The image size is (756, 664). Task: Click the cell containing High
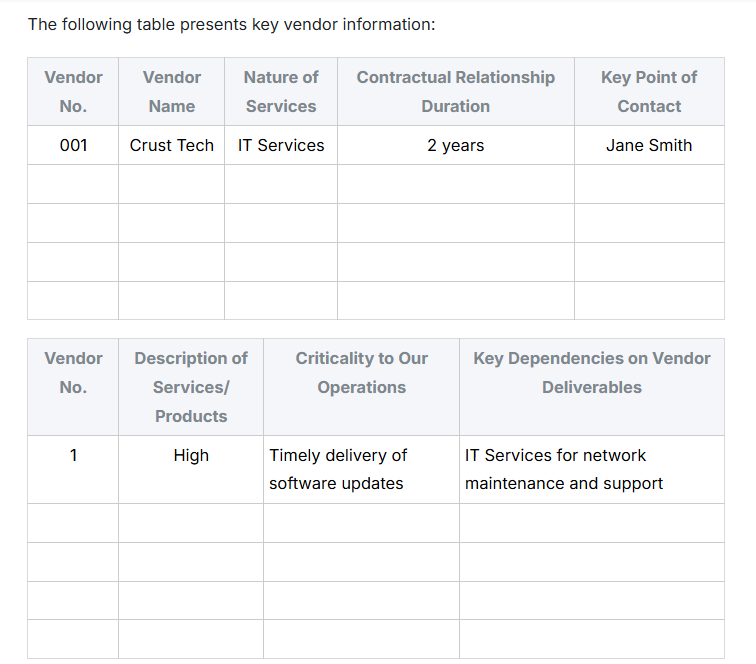[190, 456]
